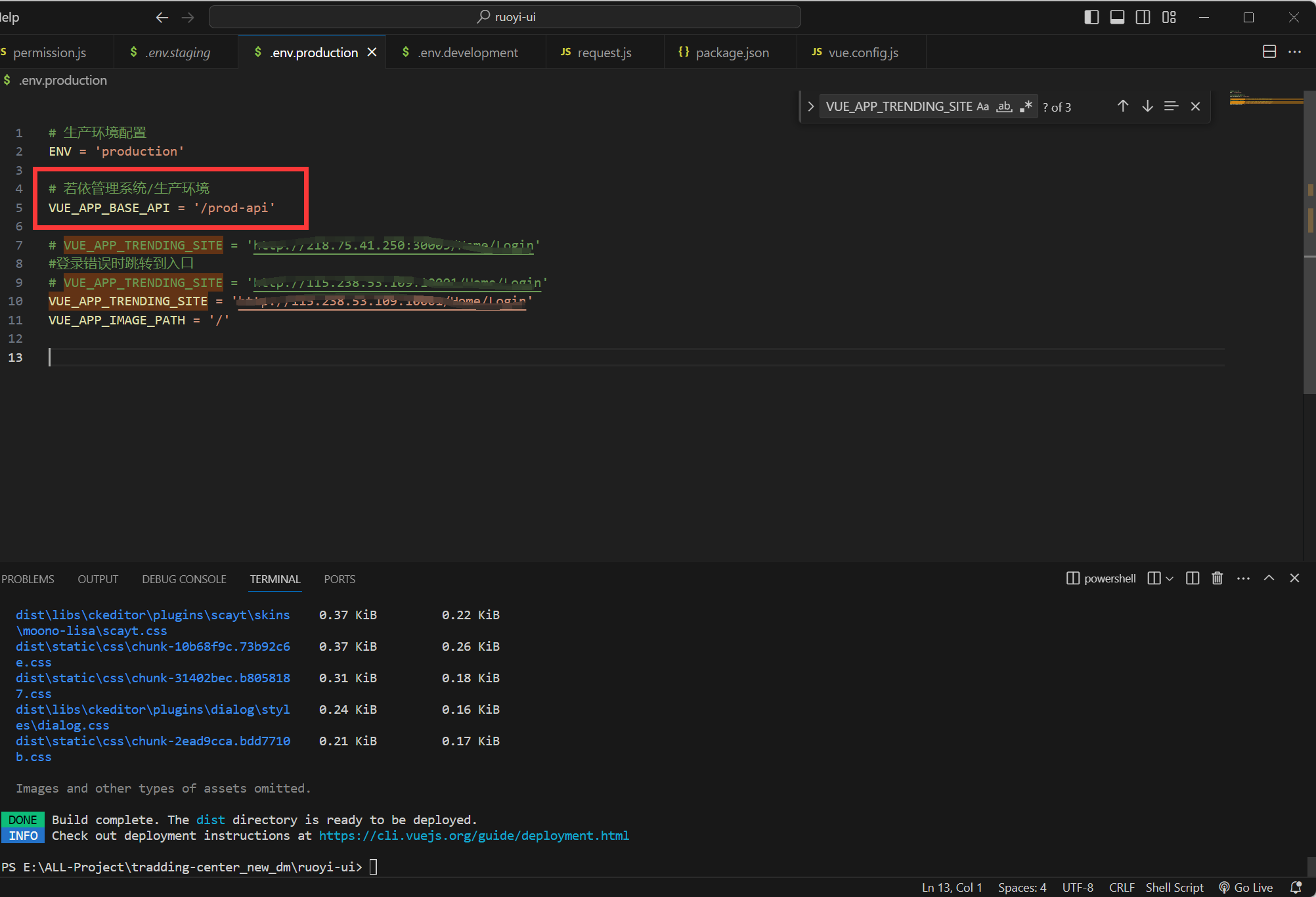Click Go Live in status bar
The width and height of the screenshot is (1316, 897).
coord(1246,888)
